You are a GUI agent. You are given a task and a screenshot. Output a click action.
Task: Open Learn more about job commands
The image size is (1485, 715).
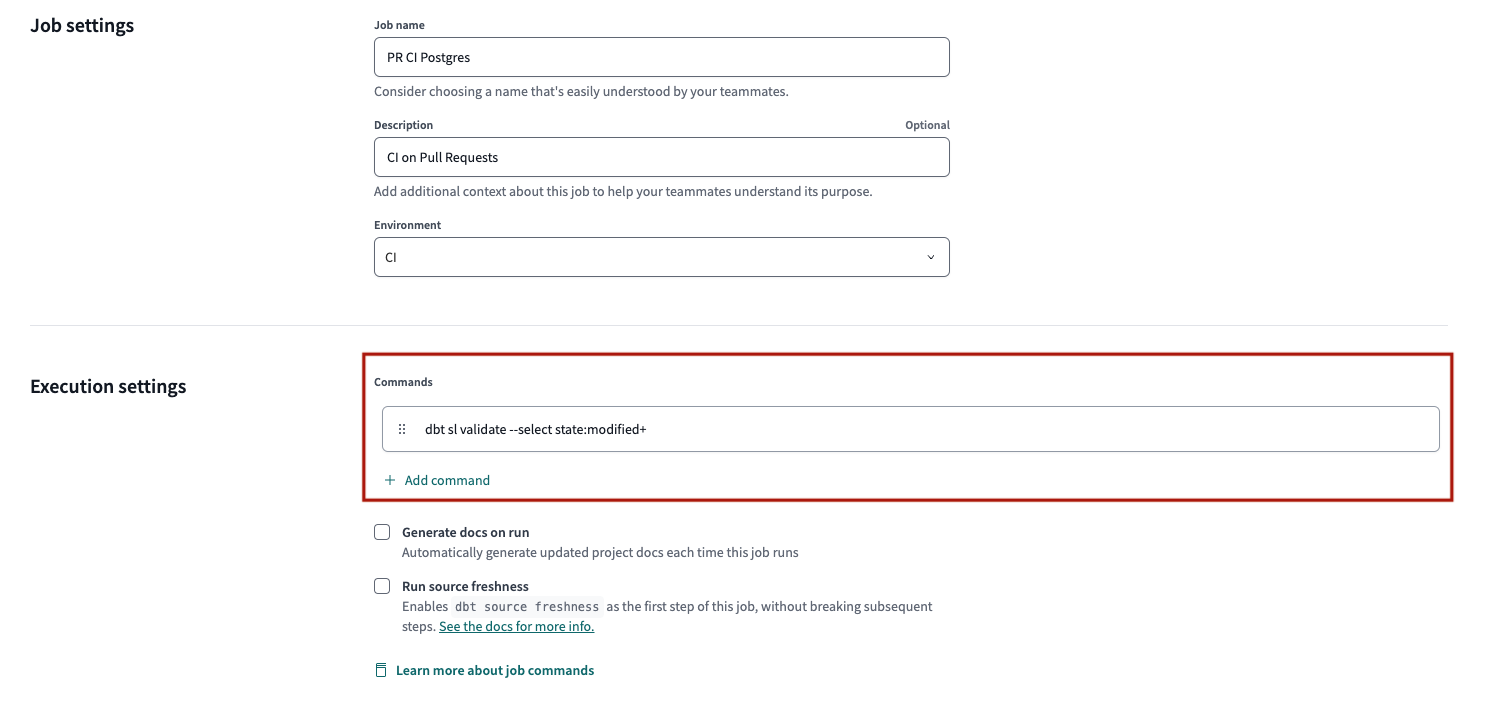click(x=495, y=670)
